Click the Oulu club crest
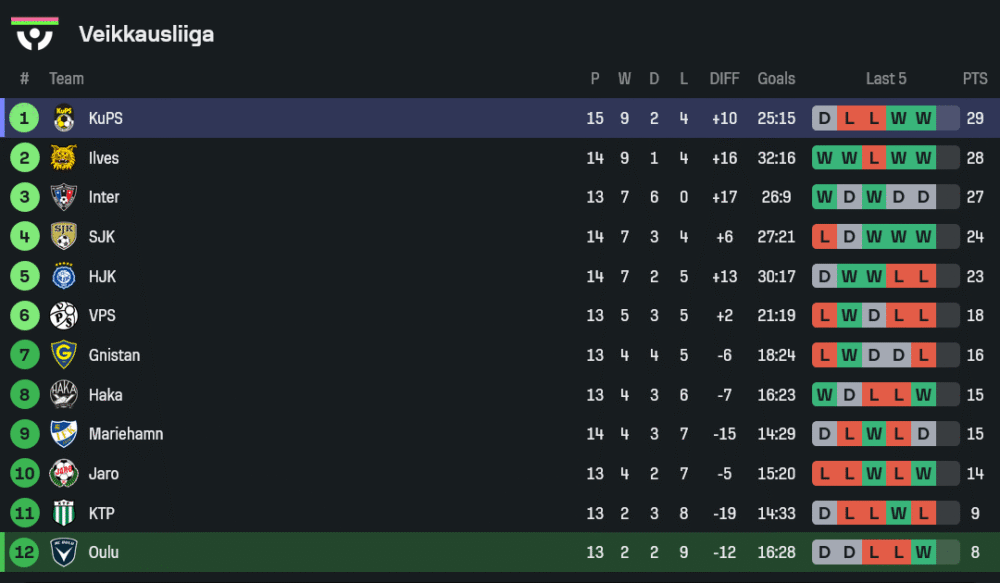1000x583 pixels. (x=64, y=552)
